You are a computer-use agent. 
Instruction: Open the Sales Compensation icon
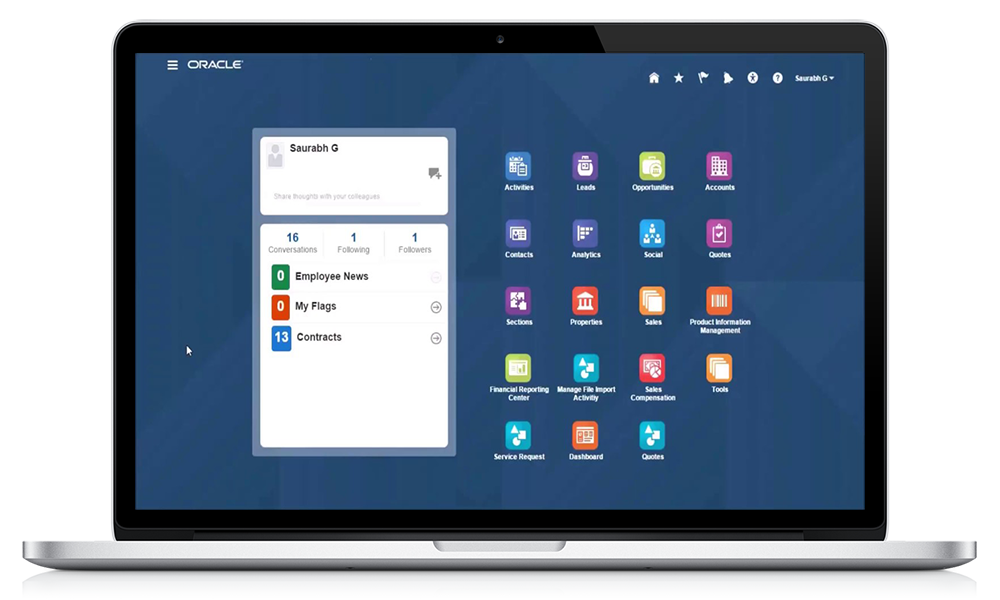point(652,369)
